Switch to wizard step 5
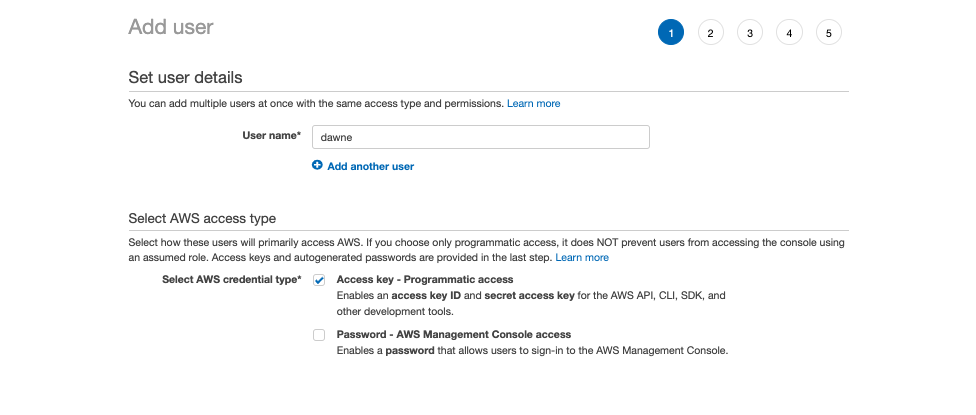The image size is (976, 415). 828,32
